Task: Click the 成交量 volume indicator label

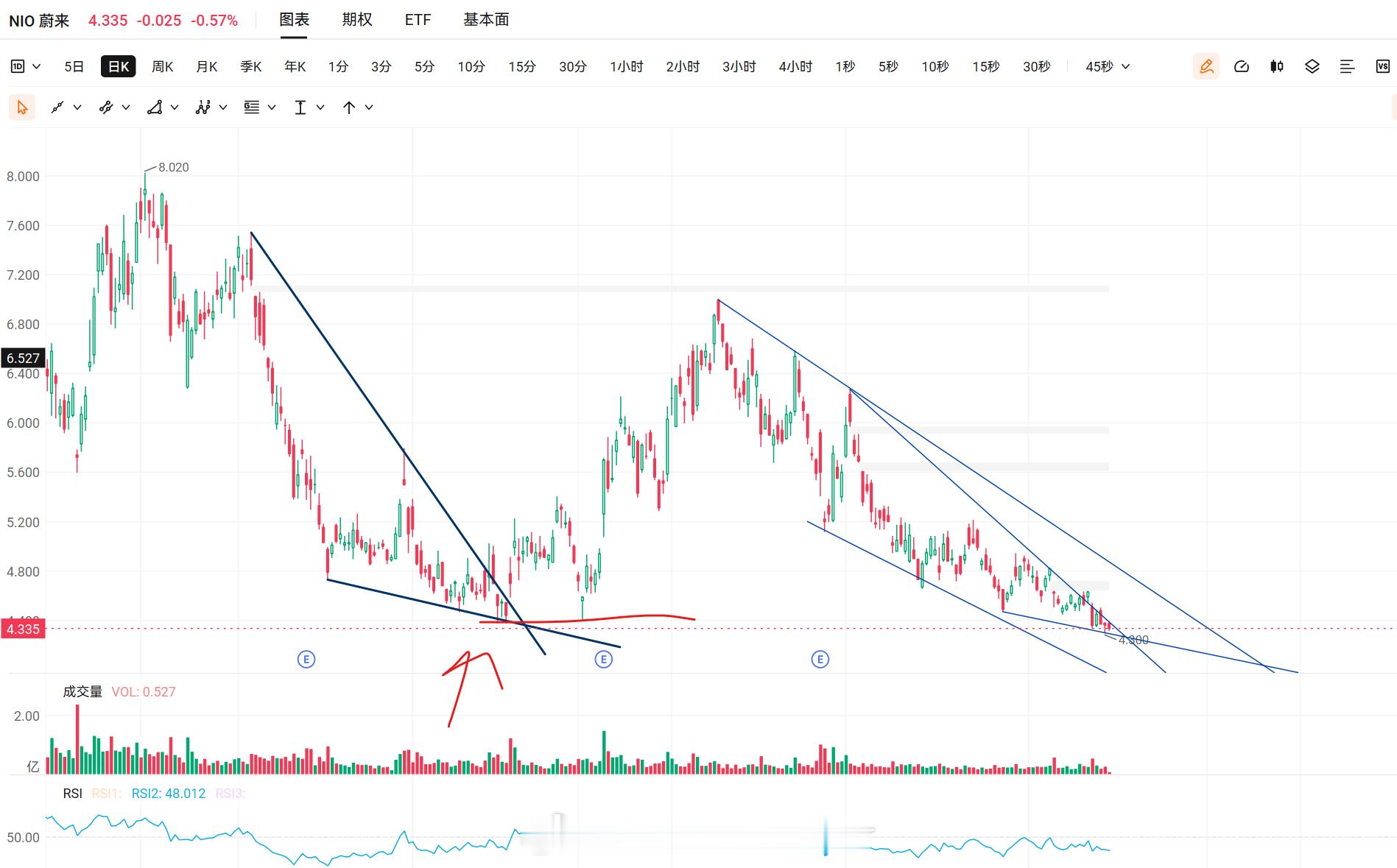Action: 82,691
